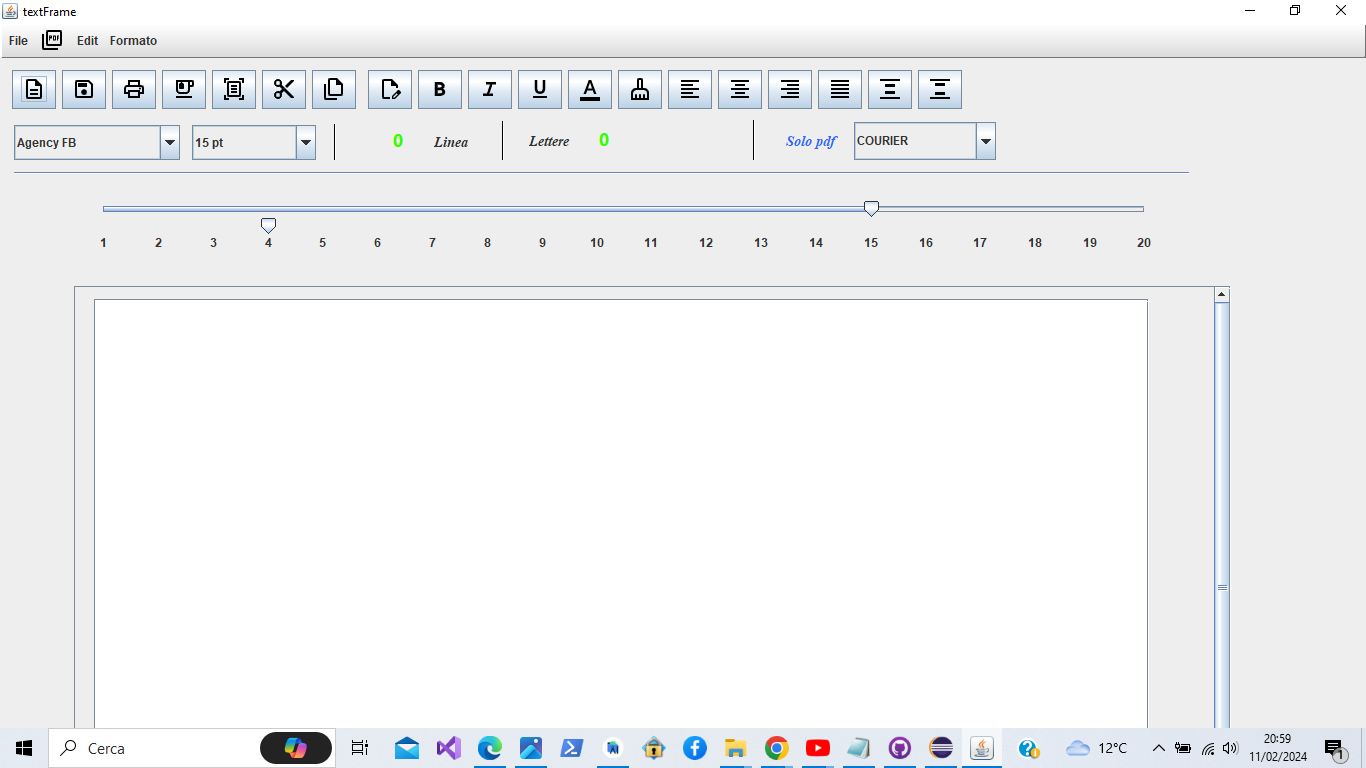Move the slider marker near value 15
The image size is (1366, 768).
click(x=870, y=208)
